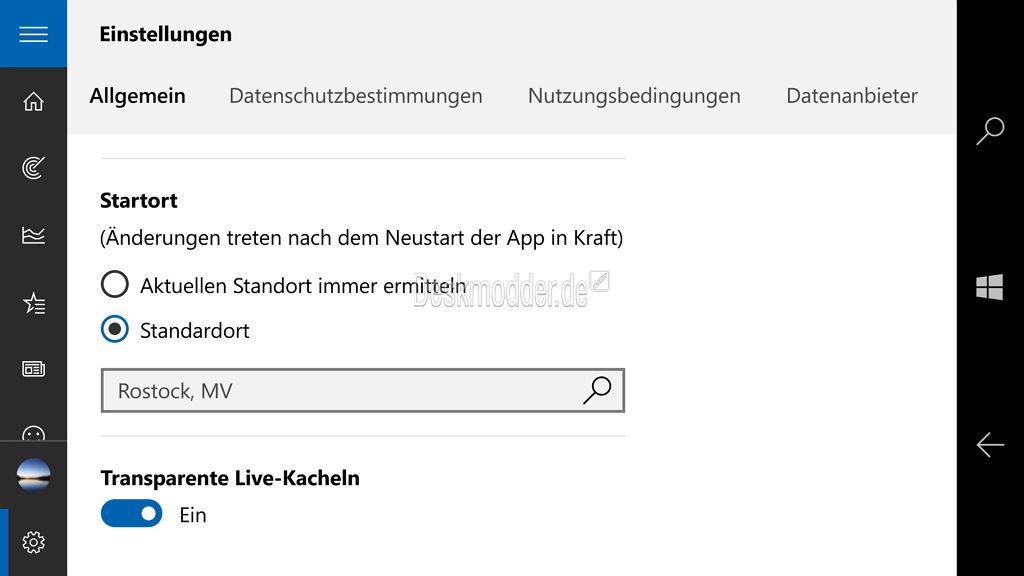Open the favorites star list

pos(33,303)
